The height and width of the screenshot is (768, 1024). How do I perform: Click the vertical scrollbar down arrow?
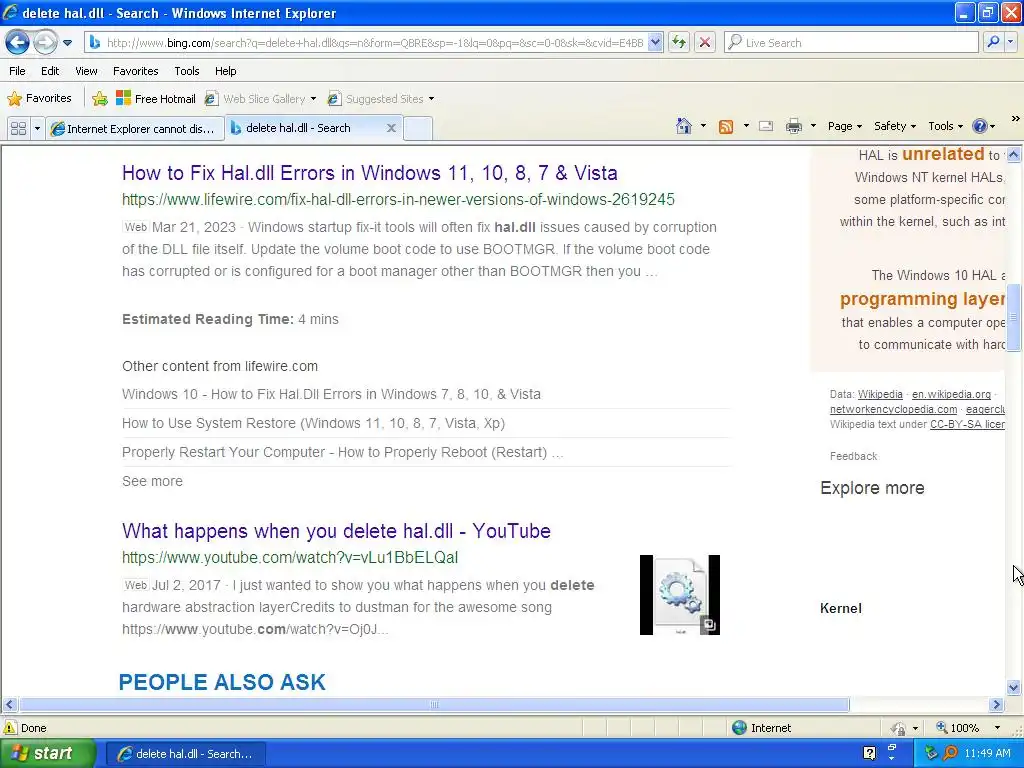1014,687
